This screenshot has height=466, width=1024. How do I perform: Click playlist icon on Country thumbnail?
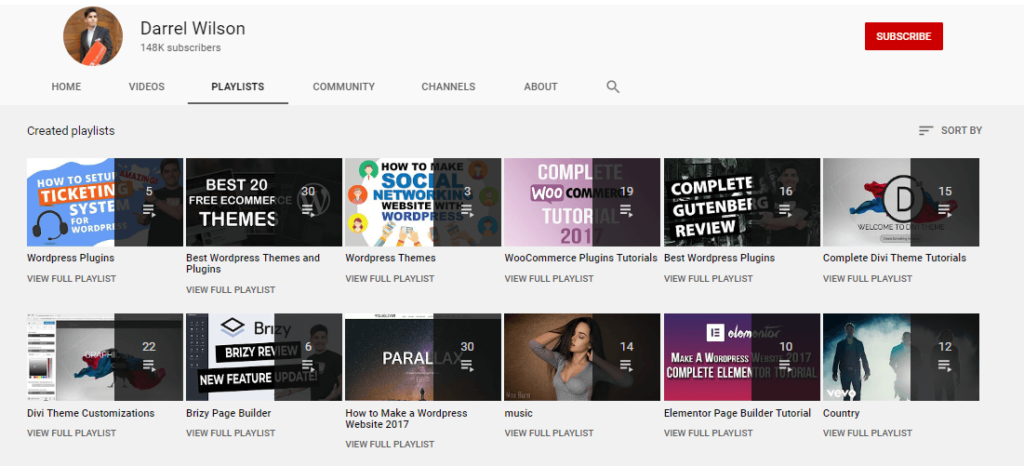(x=945, y=365)
